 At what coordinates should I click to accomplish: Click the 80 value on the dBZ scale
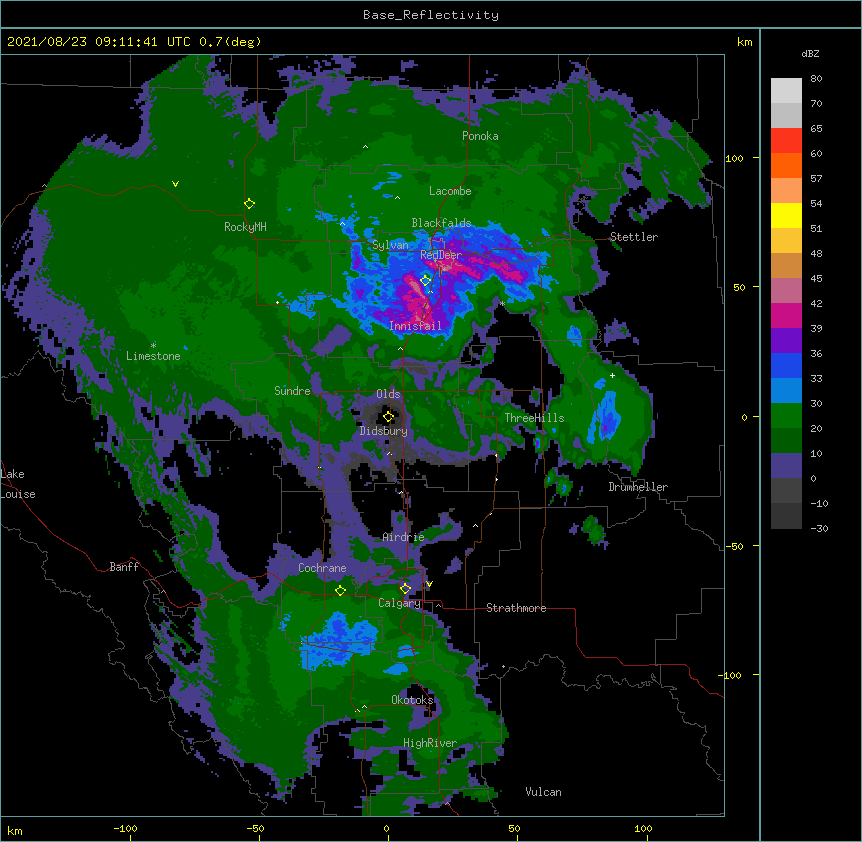[816, 79]
